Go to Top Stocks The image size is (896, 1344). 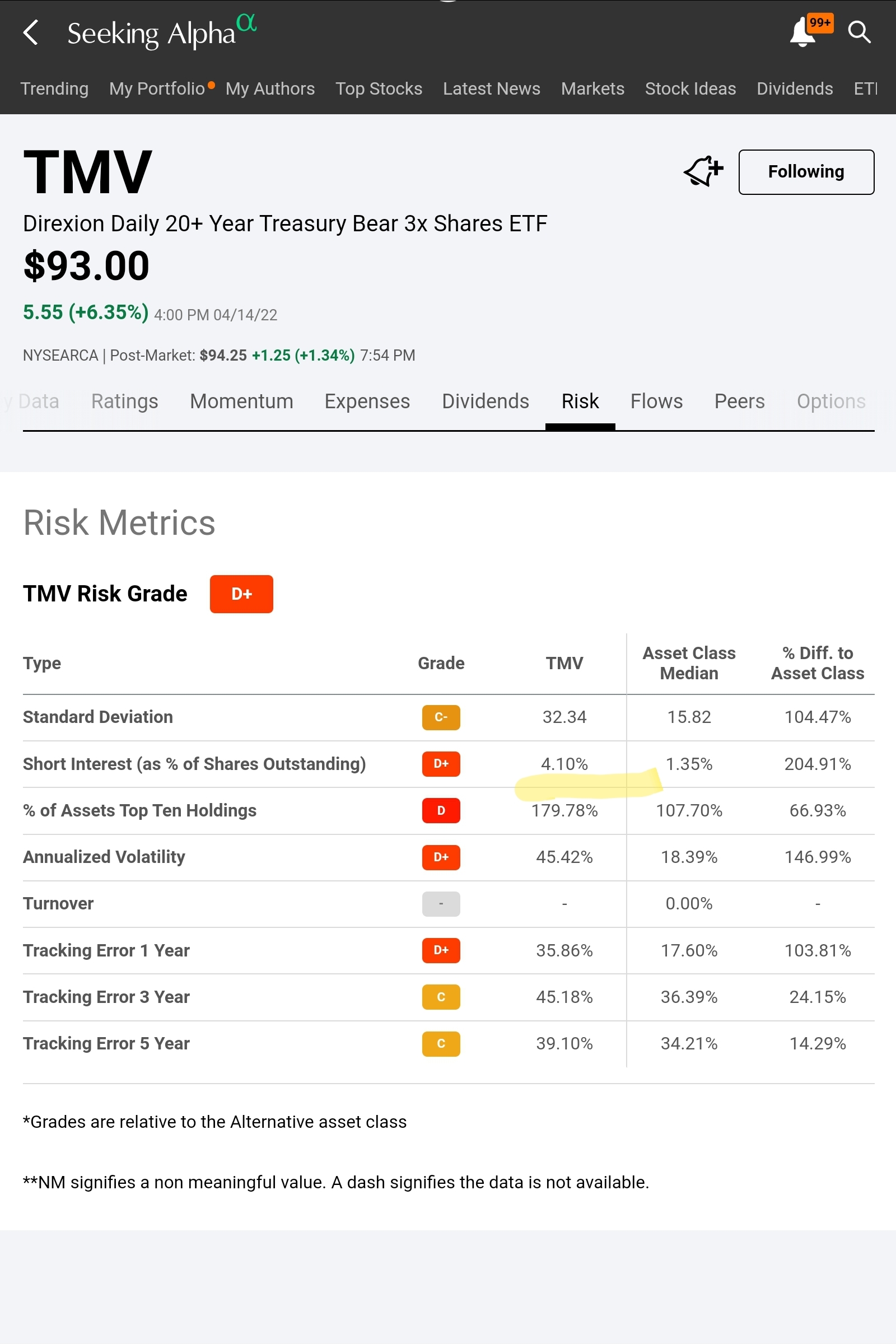[379, 88]
